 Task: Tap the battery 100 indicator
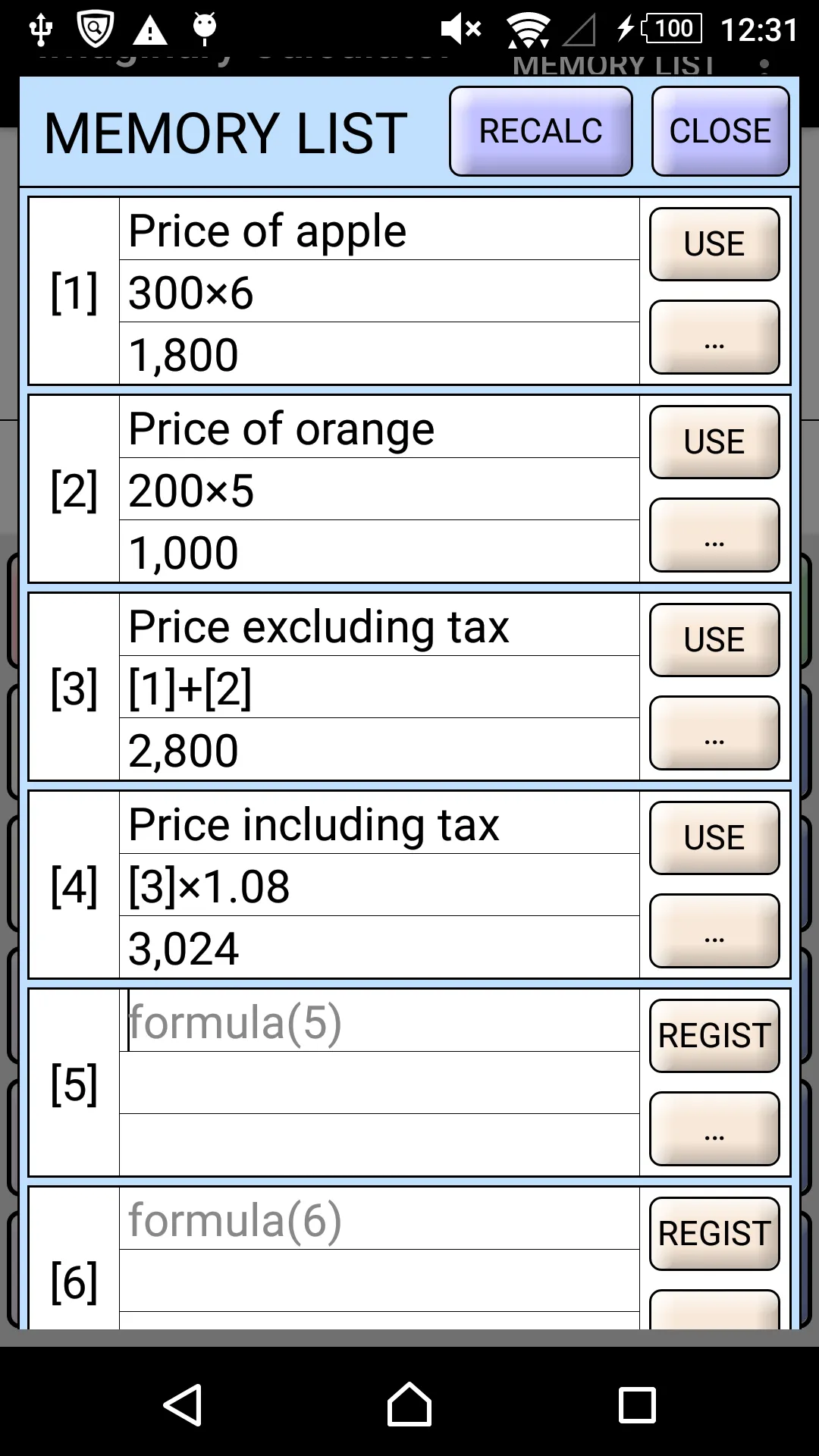click(x=672, y=29)
